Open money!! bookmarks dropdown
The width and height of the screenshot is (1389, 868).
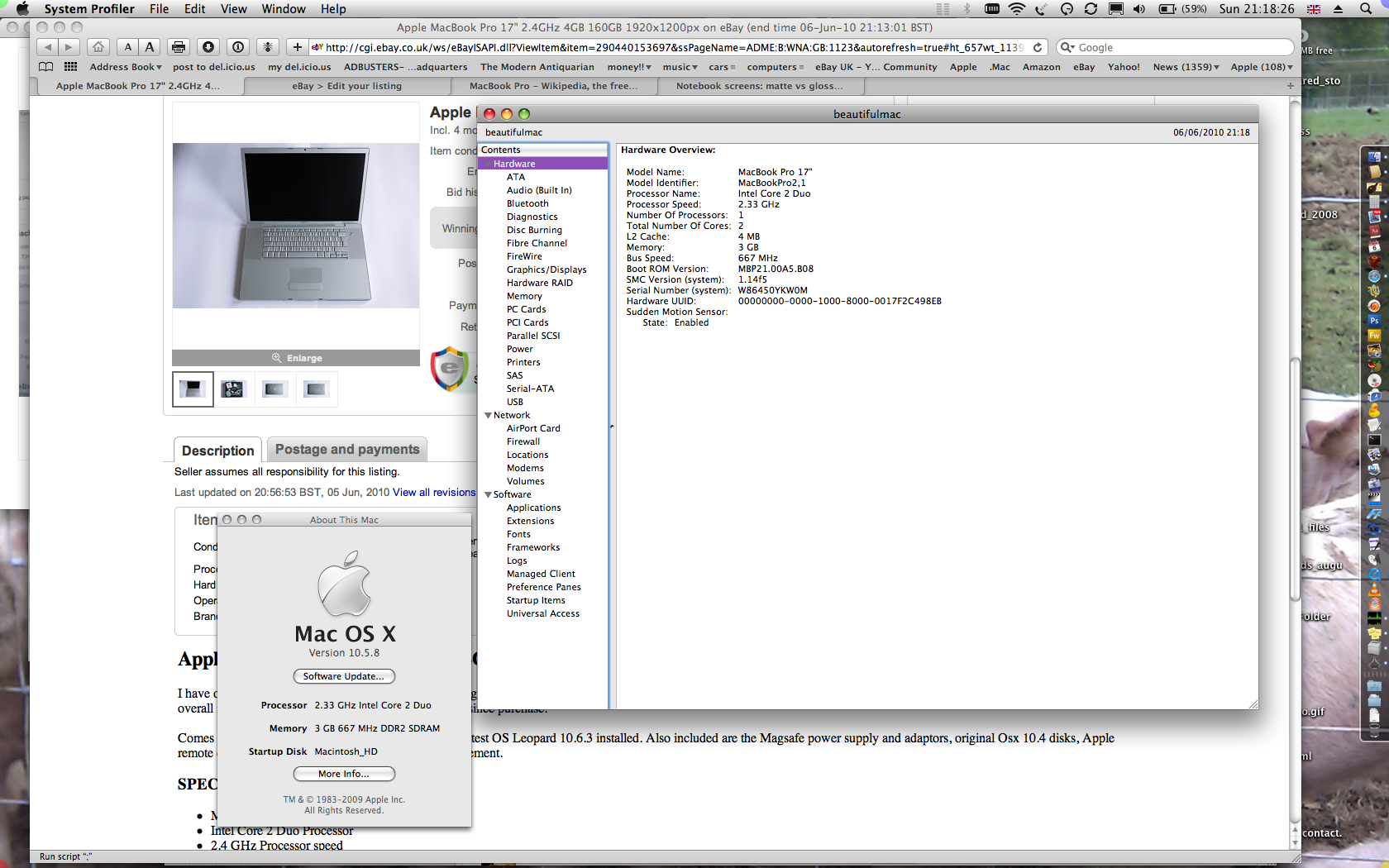[629, 67]
